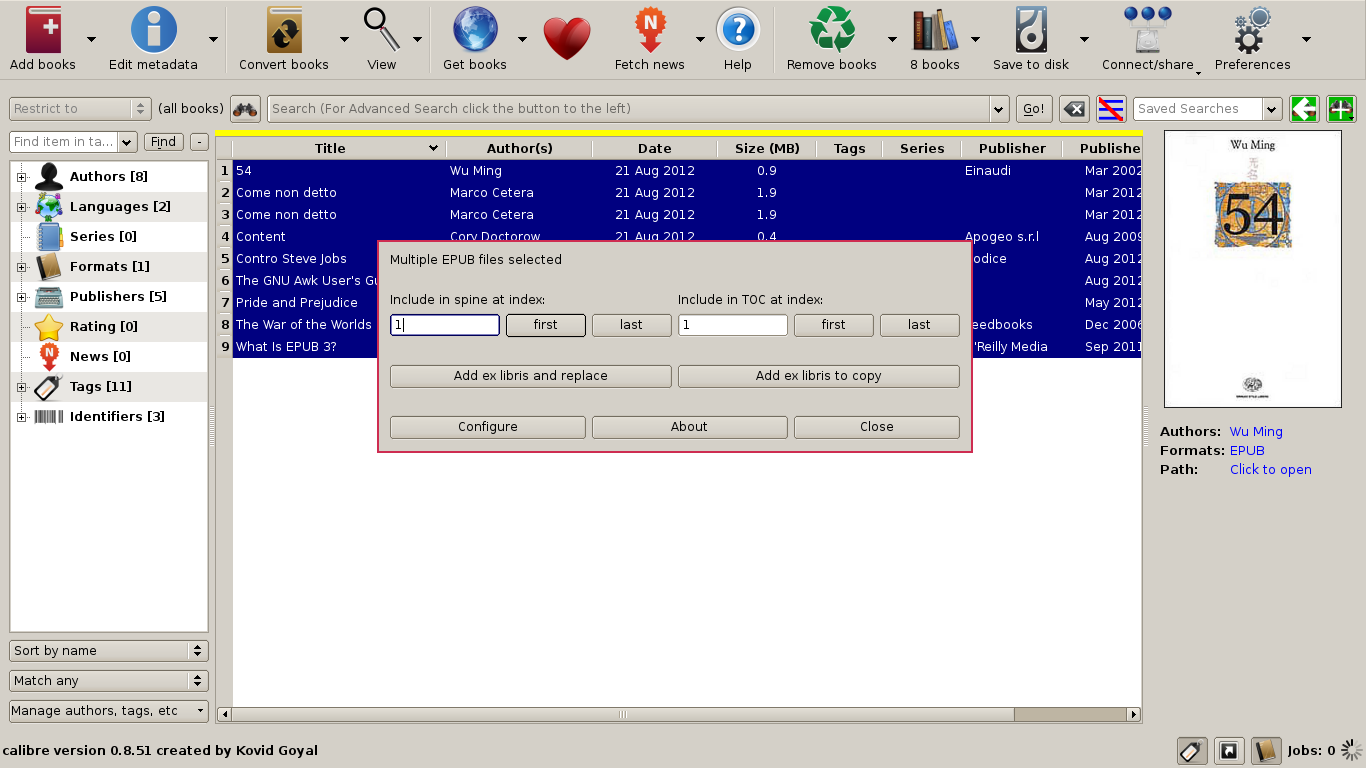
Task: Sort by the Size (MB) column header
Action: tap(767, 149)
